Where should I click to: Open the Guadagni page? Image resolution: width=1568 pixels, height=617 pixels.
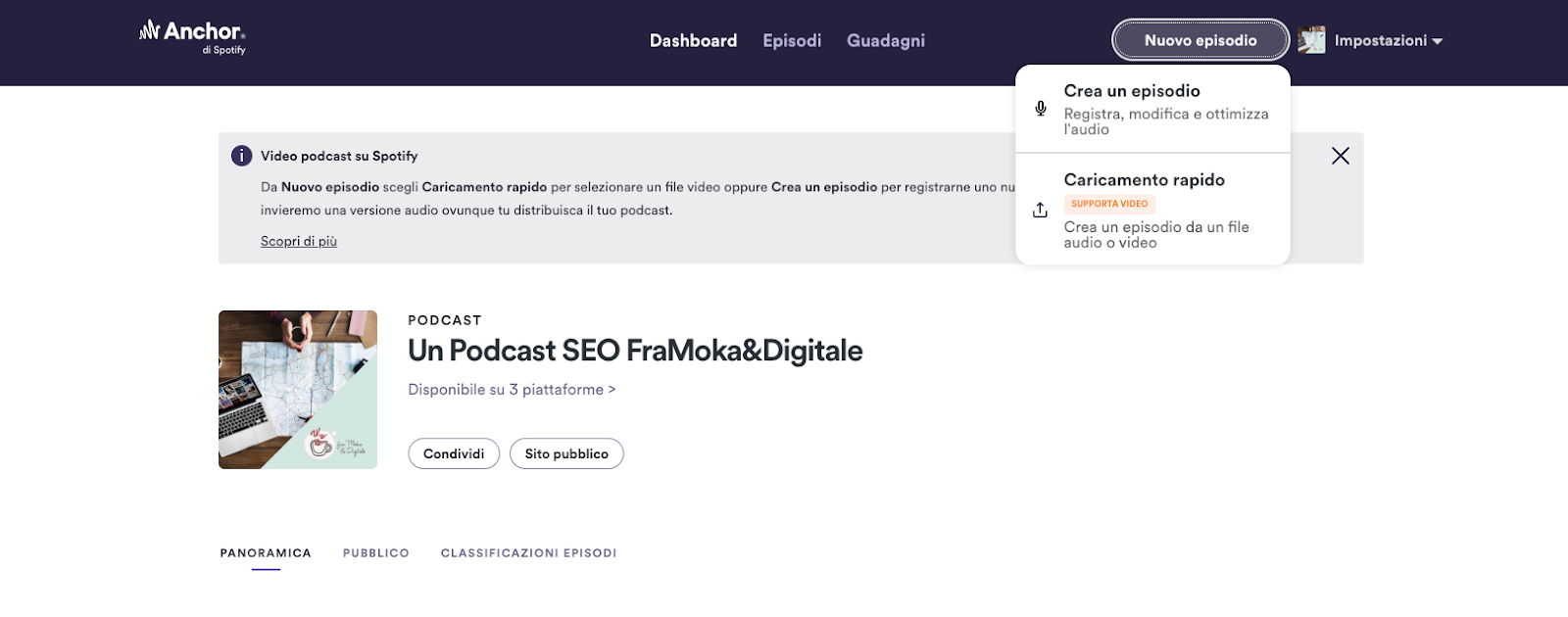(x=886, y=40)
